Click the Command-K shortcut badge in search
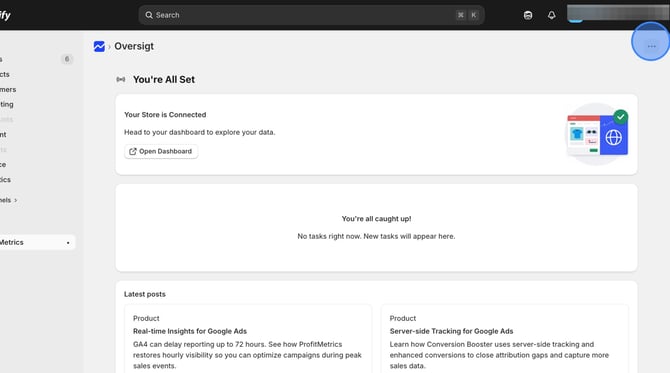Viewport: 670px width, 373px height. [x=467, y=15]
